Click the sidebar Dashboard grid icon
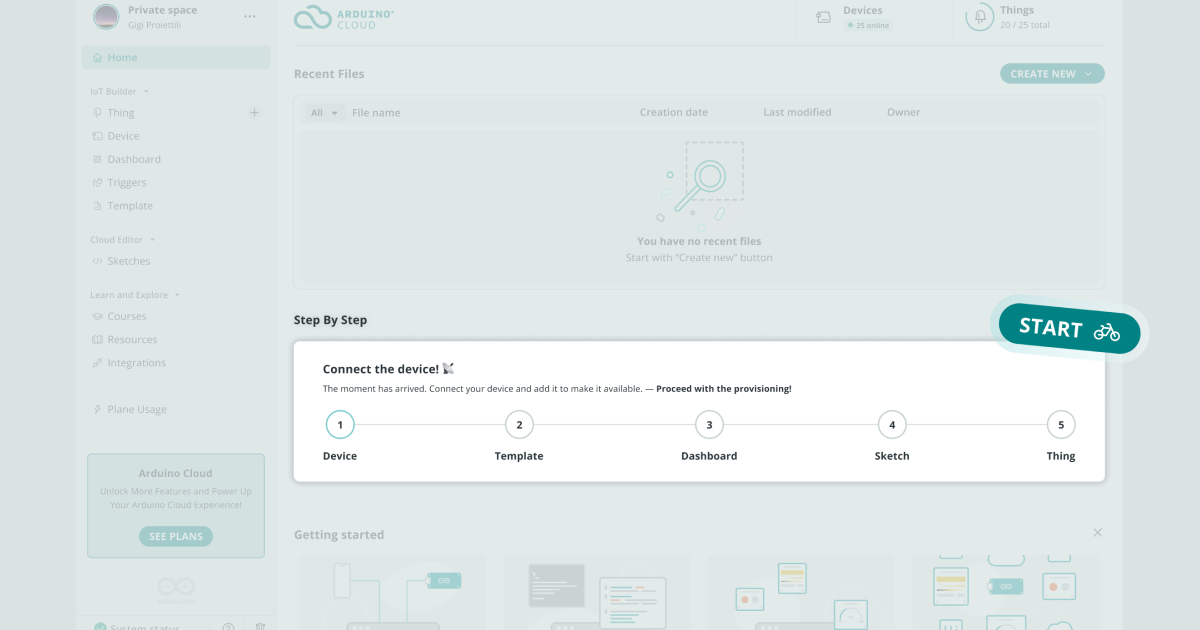Viewport: 1200px width, 630px height. tap(97, 159)
